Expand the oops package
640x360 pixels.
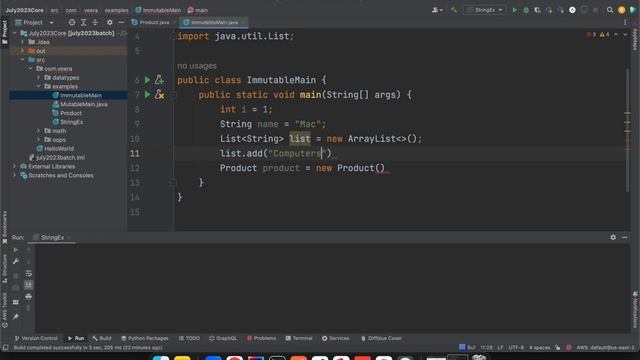tap(38, 140)
